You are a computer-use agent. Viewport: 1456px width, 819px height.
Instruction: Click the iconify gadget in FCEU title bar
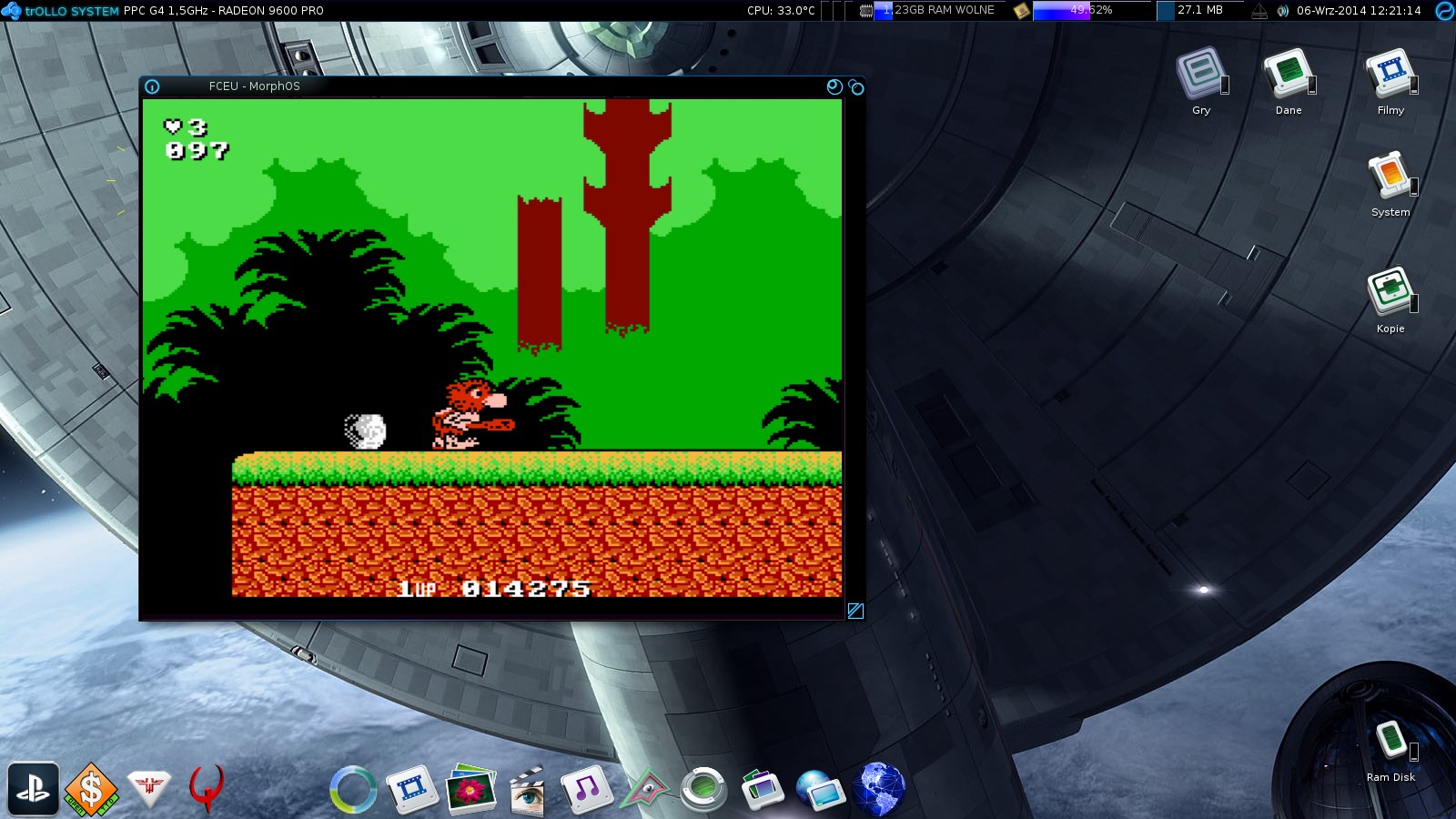834,86
